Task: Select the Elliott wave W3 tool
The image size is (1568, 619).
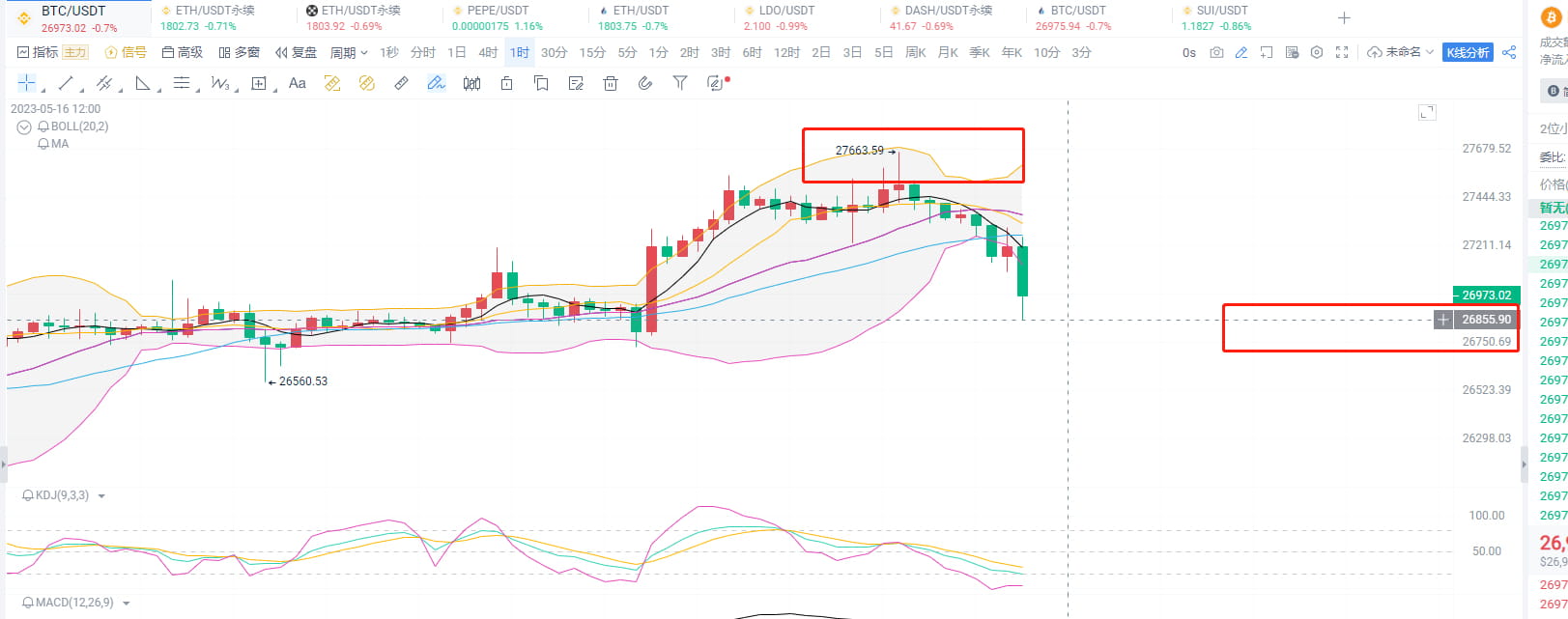Action: [220, 83]
